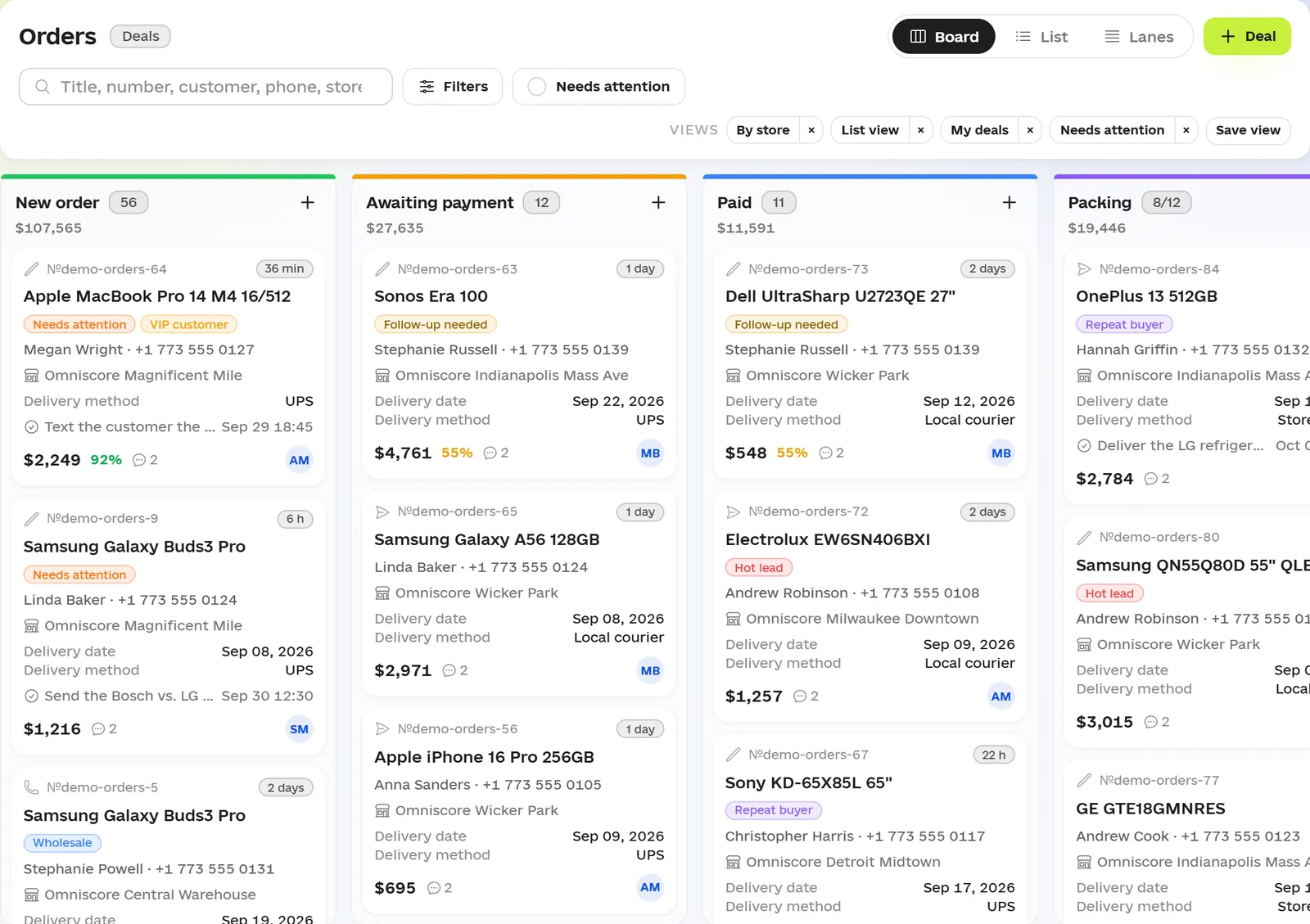Click the AM avatar on Electrolux EW6SN406BXI card

1001,696
